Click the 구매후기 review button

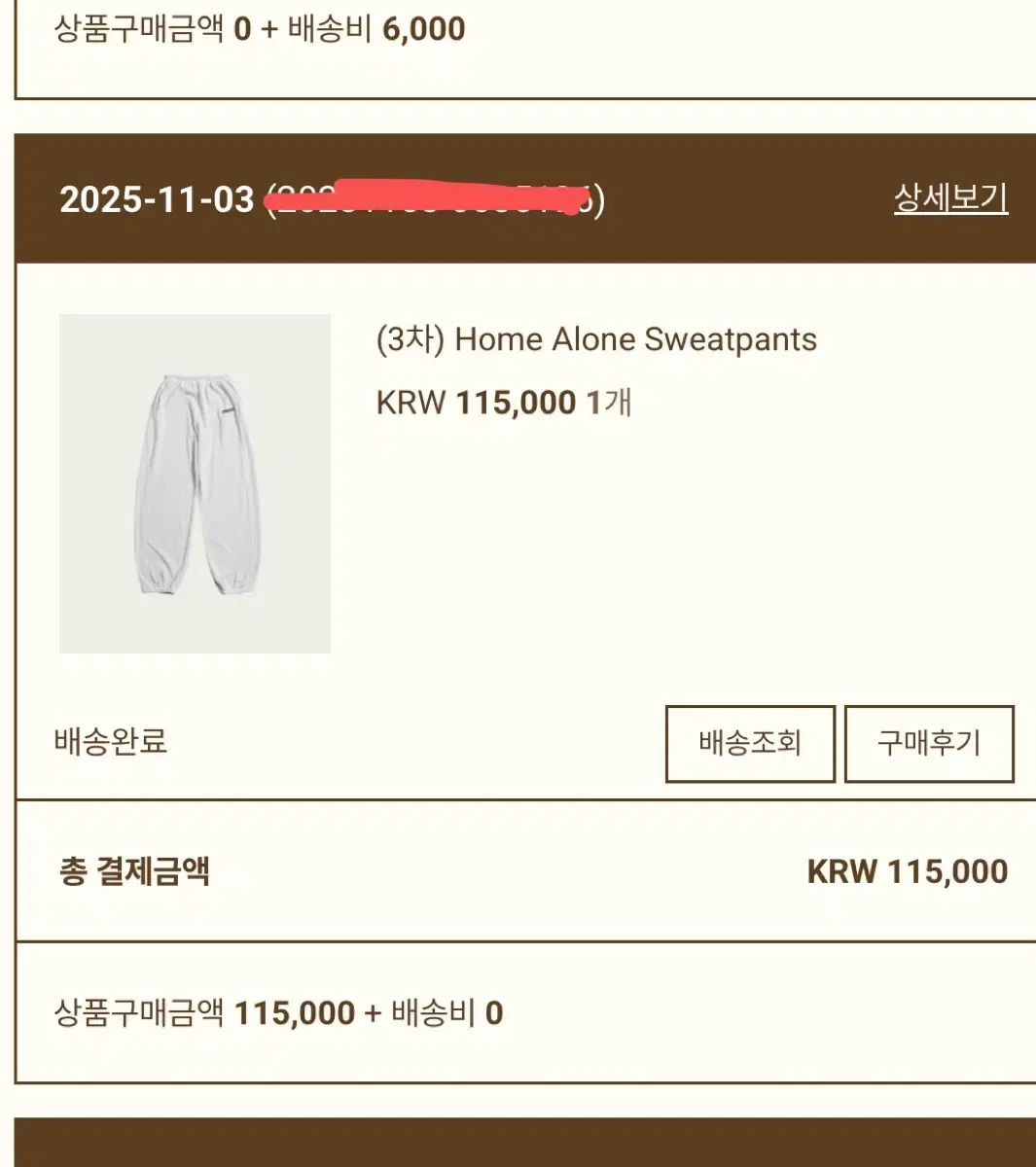[x=929, y=744]
